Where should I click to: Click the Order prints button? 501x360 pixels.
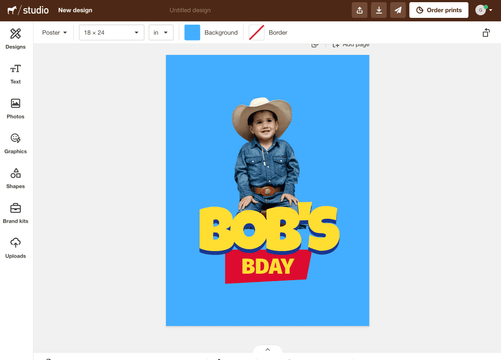[439, 10]
